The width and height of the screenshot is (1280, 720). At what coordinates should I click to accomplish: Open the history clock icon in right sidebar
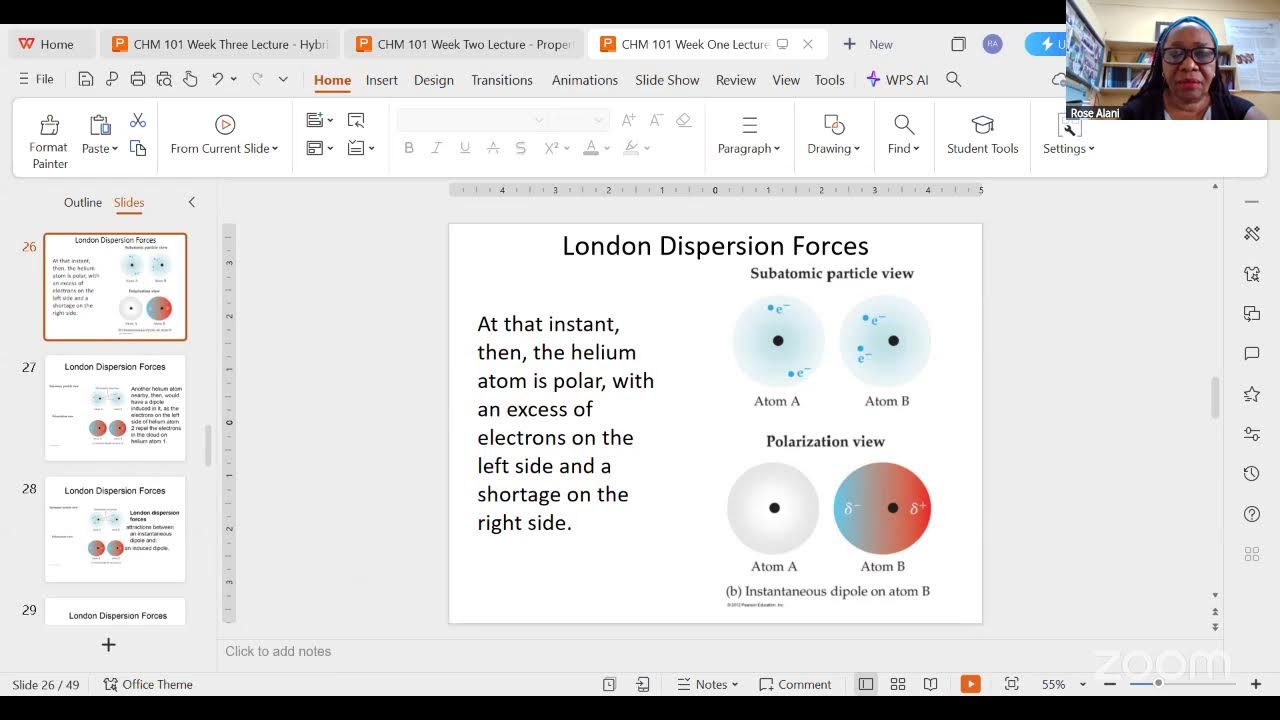1252,474
